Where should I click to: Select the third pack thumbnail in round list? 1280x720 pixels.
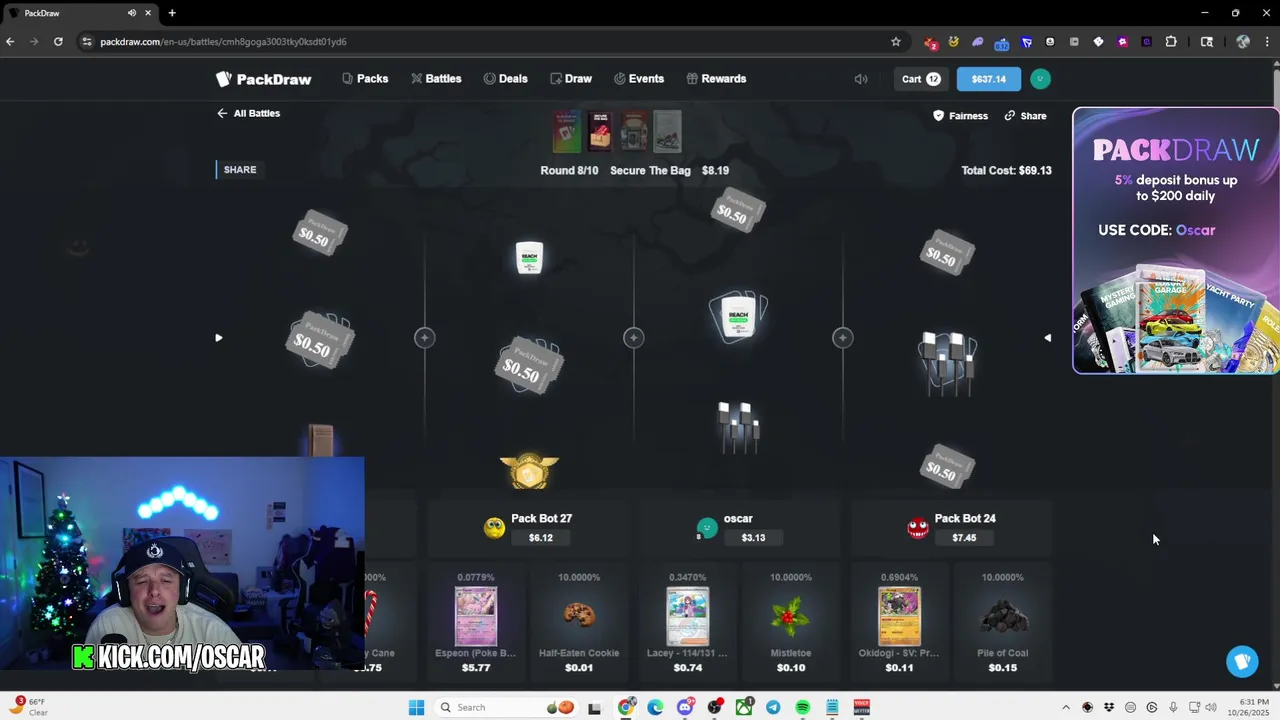click(x=633, y=131)
